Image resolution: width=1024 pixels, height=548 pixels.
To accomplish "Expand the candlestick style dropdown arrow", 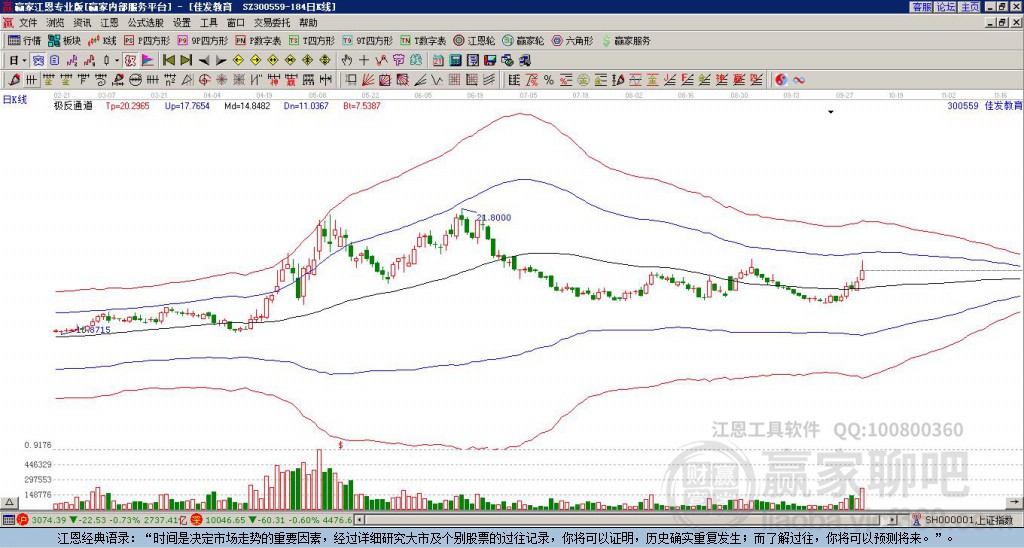I will tap(117, 61).
